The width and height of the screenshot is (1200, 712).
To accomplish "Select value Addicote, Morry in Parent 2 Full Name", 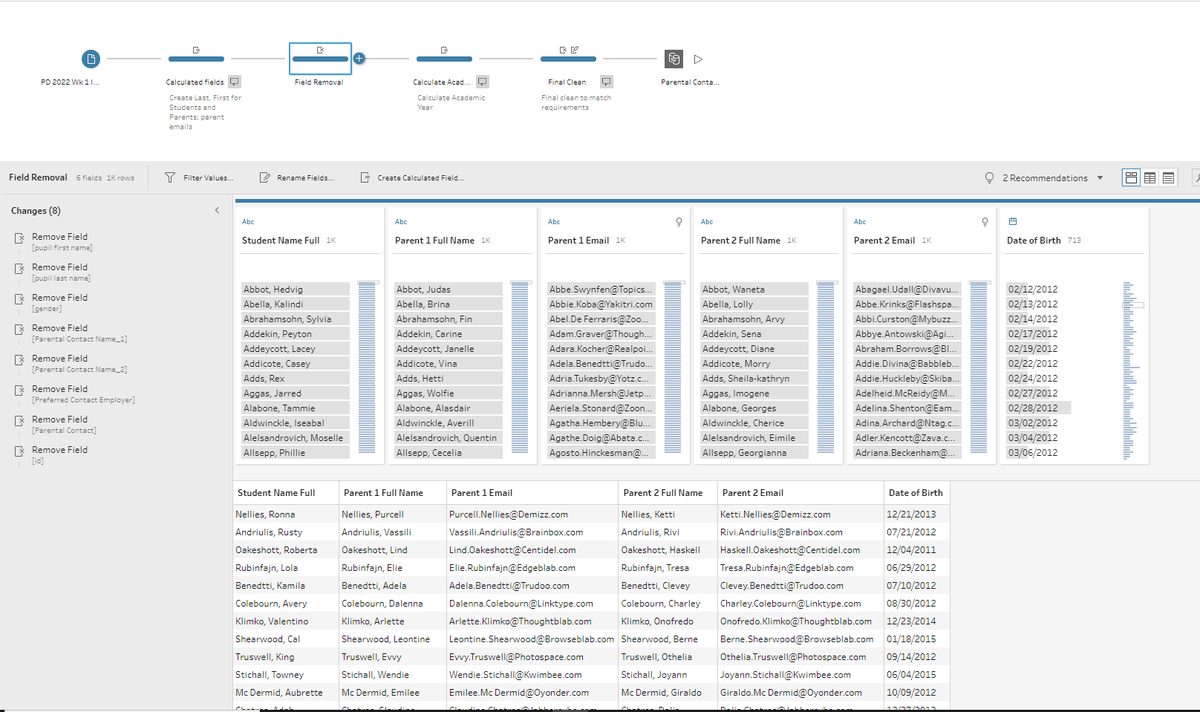I will click(x=755, y=364).
